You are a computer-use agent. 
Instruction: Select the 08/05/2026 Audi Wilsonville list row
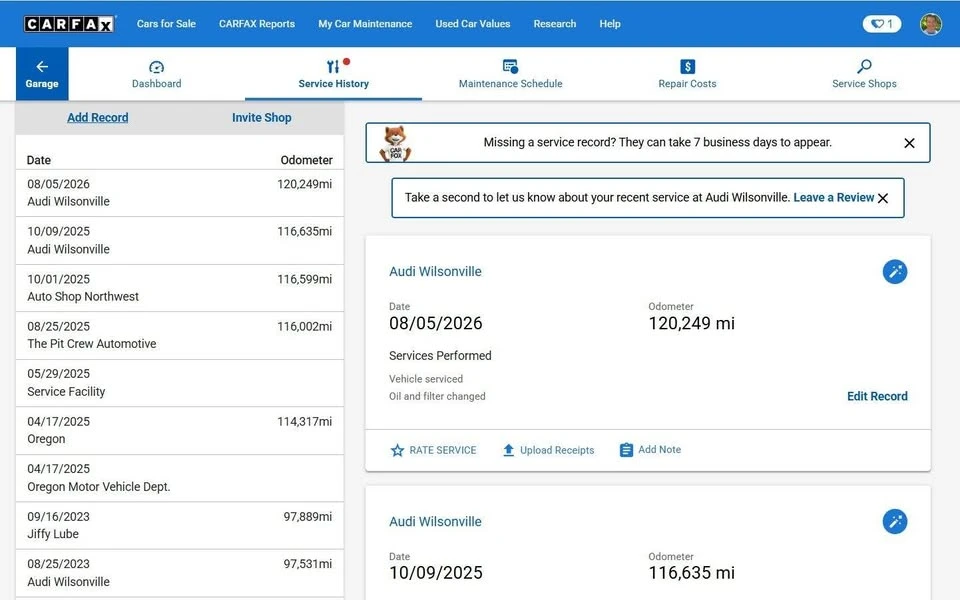(x=179, y=193)
